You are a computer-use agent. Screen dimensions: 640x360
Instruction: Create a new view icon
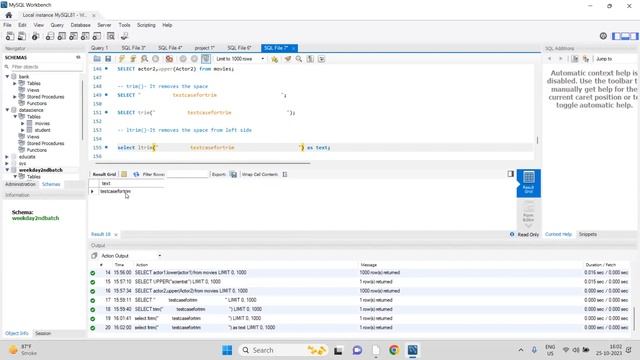[73, 36]
